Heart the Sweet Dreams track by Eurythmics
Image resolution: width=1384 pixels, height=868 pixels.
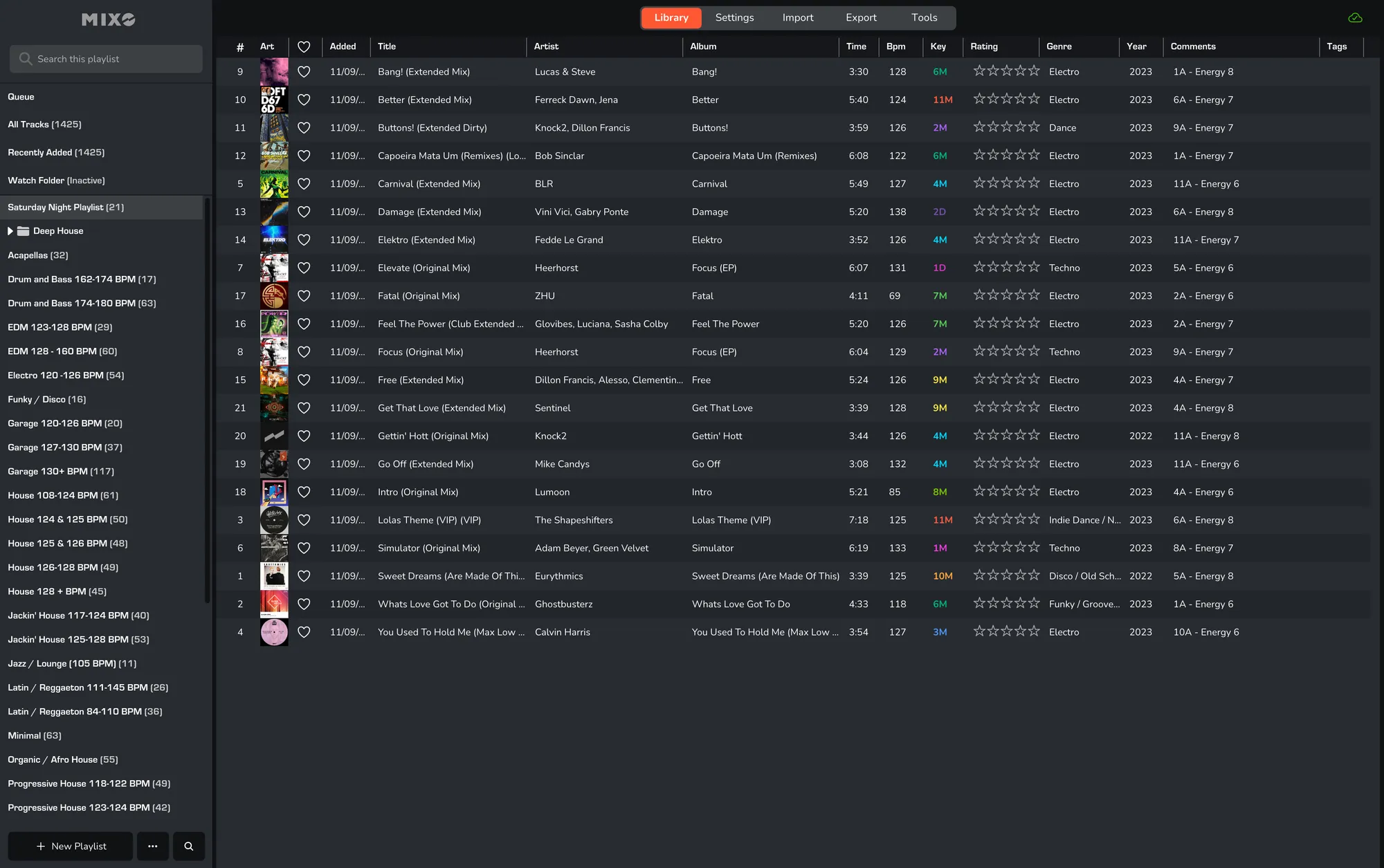[304, 575]
